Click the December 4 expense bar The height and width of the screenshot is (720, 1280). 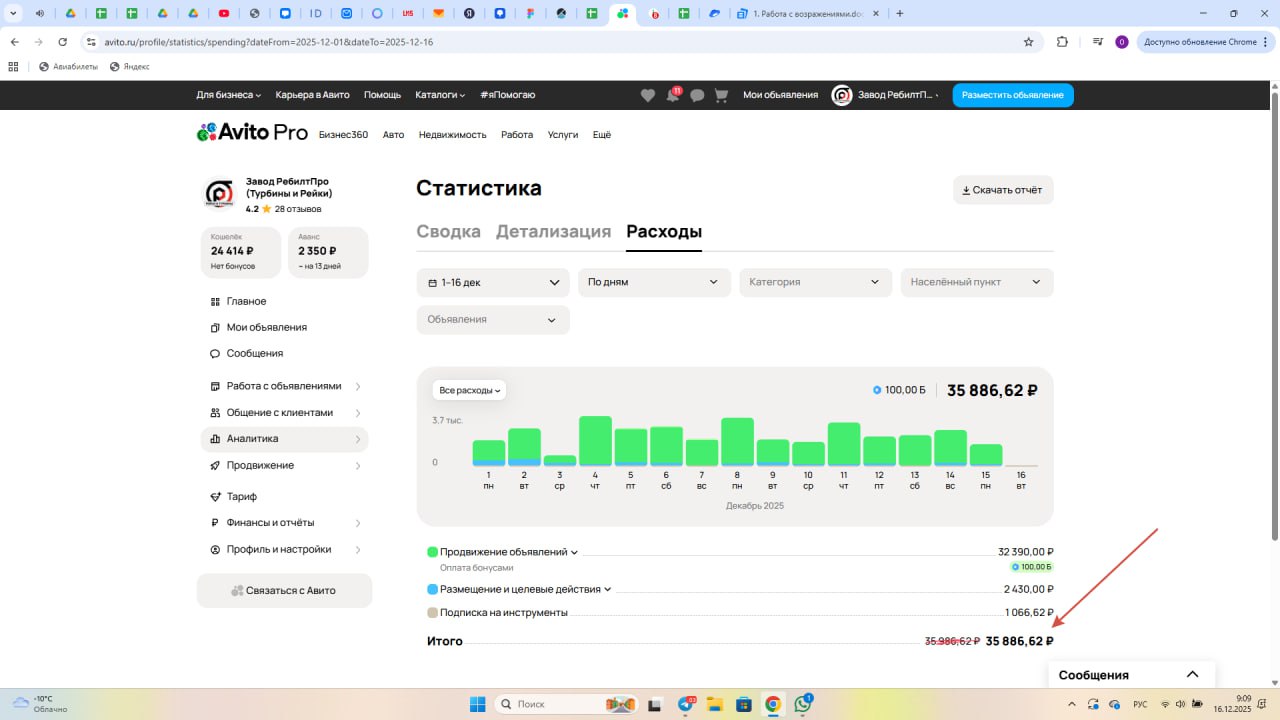pyautogui.click(x=595, y=441)
